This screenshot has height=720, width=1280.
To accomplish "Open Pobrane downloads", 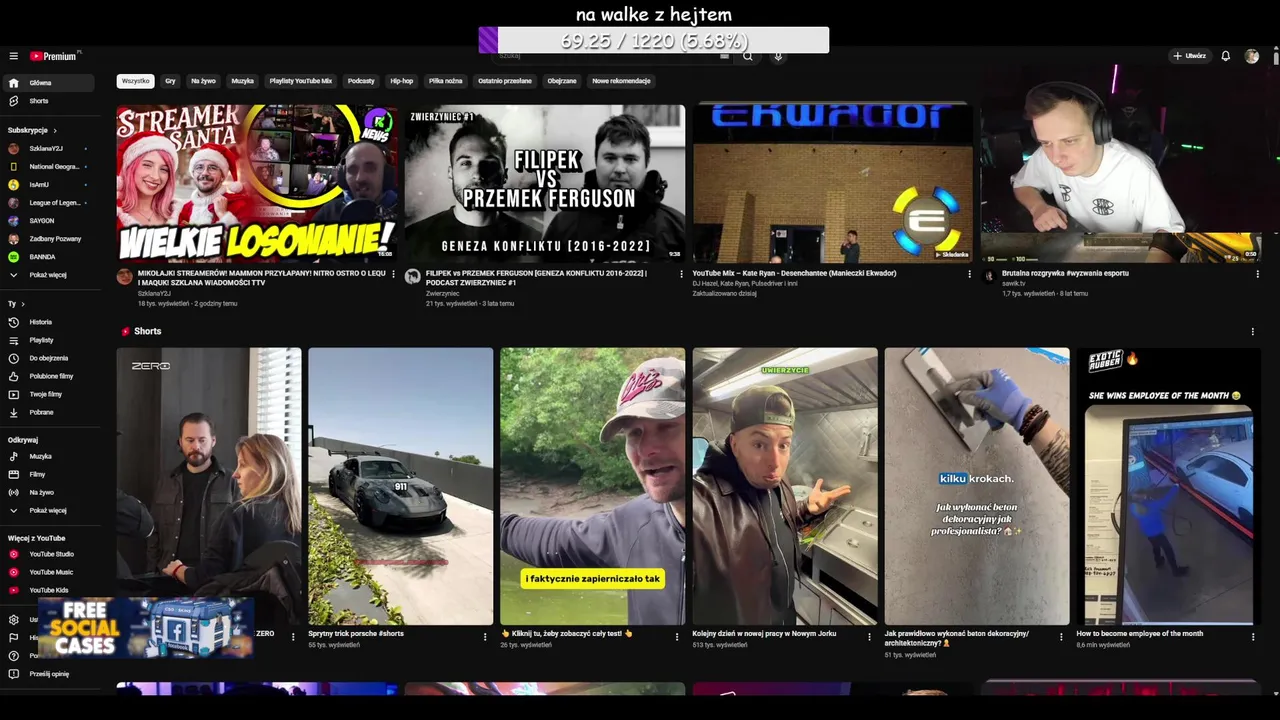I will click(50, 412).
